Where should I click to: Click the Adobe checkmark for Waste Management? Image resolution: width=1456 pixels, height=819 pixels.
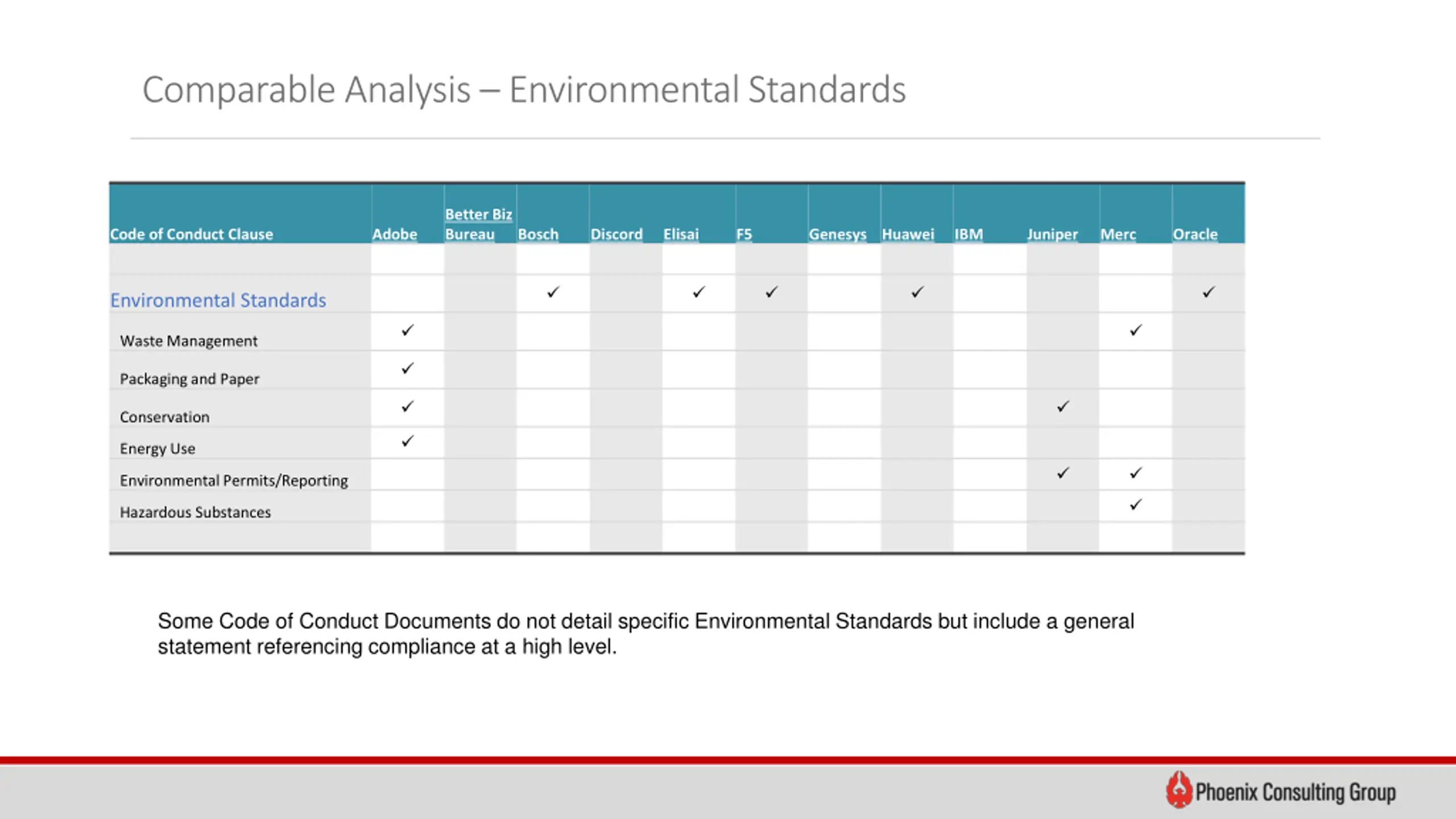[408, 330]
